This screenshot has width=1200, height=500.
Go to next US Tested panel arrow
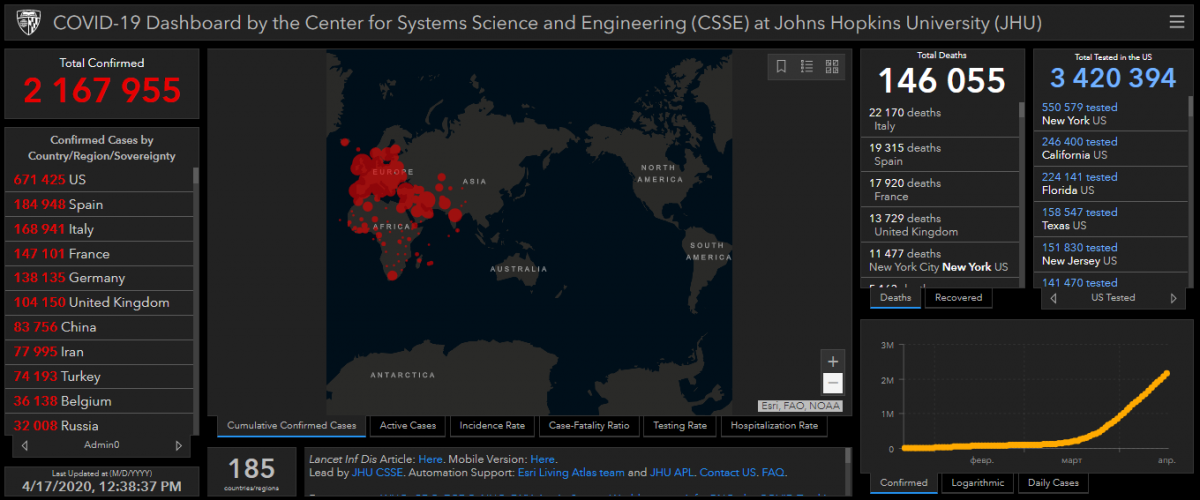1173,298
